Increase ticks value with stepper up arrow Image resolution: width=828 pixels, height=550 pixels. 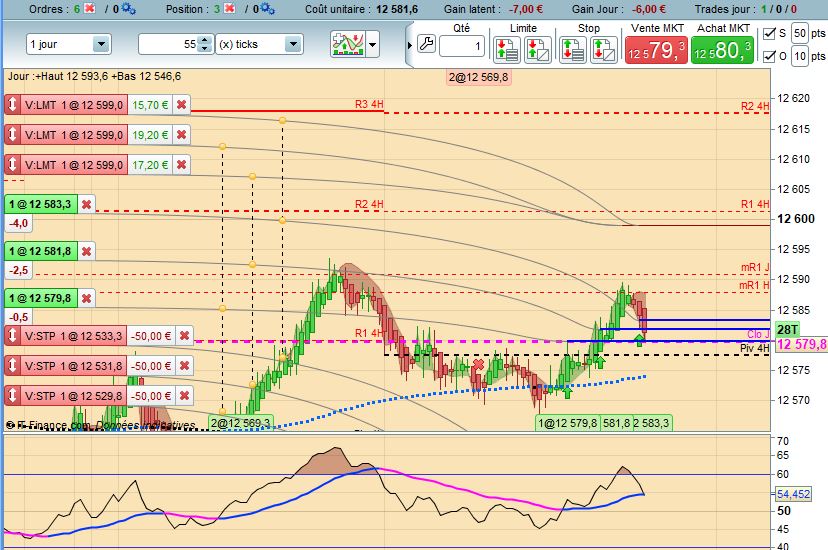[205, 40]
